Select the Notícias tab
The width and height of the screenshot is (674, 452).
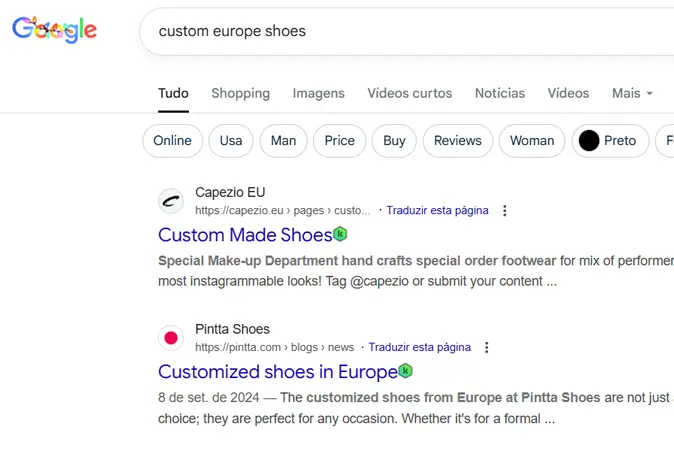tap(499, 93)
